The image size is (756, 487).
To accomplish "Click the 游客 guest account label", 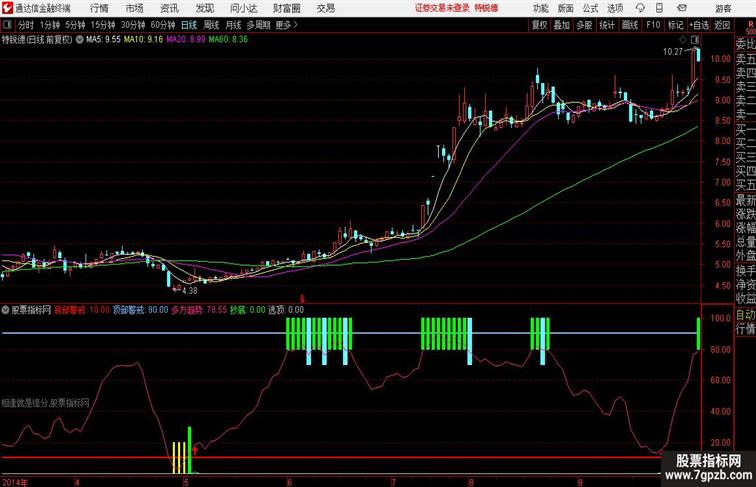I will (x=723, y=8).
